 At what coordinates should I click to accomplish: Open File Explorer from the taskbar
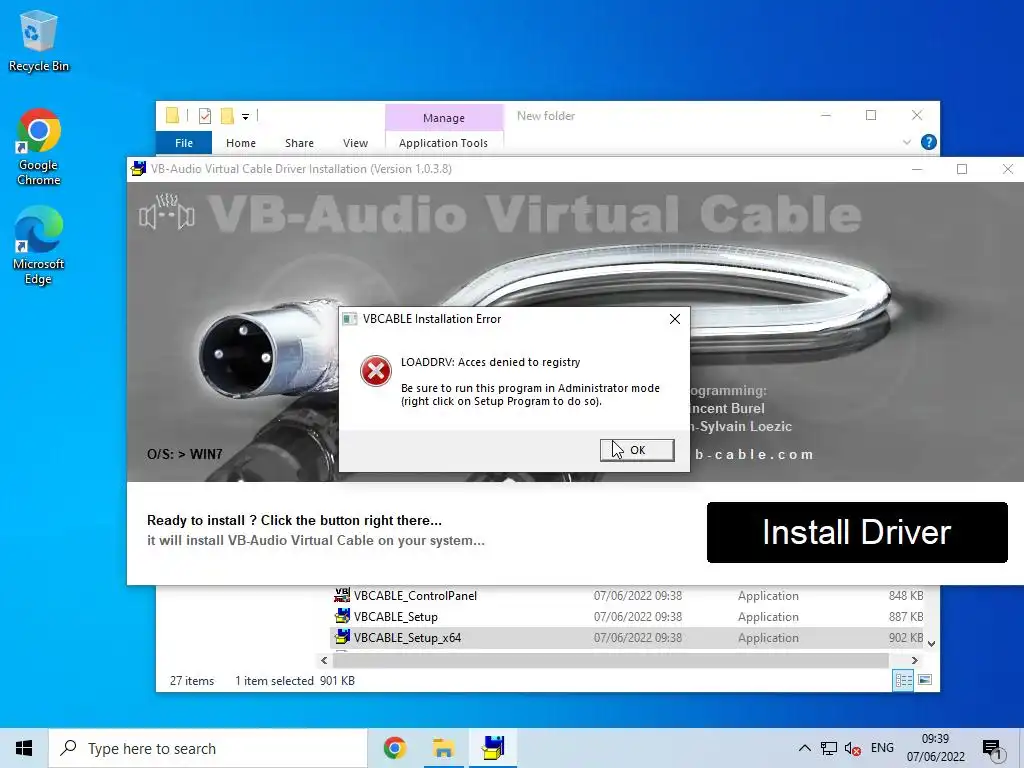[x=443, y=748]
